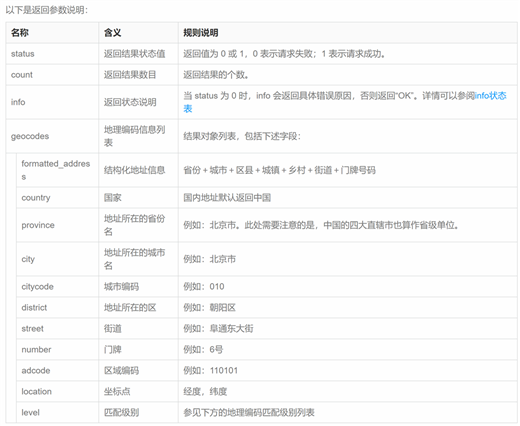520x426 pixels.
Task: Select the district field name
Action: [34, 307]
